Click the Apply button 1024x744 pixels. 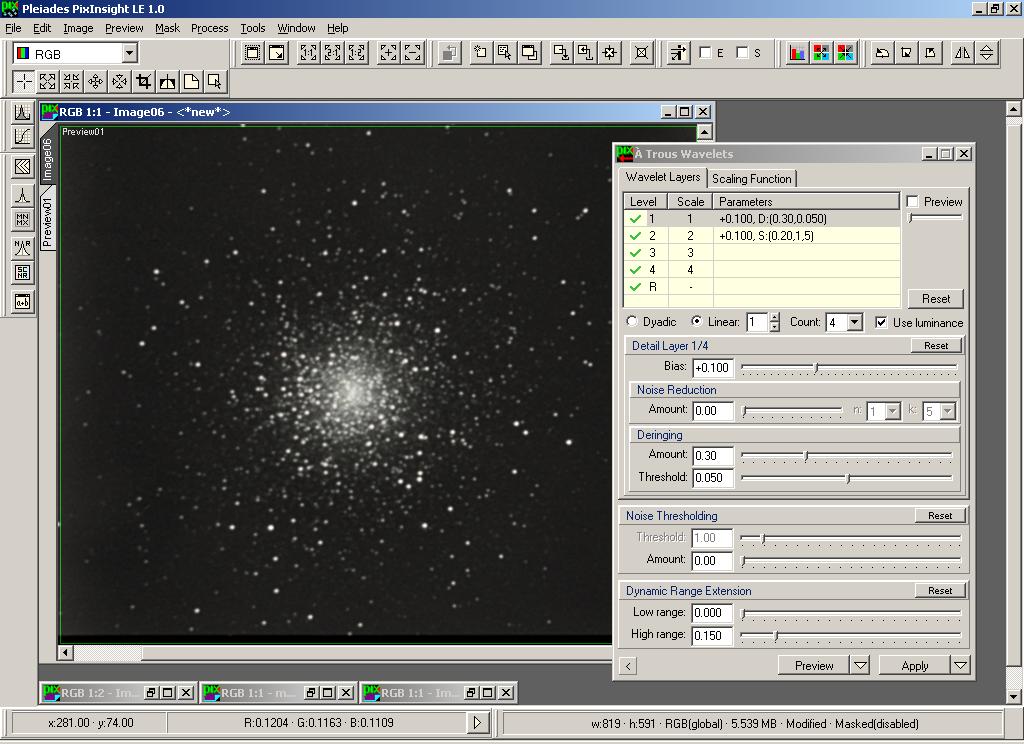(x=914, y=665)
